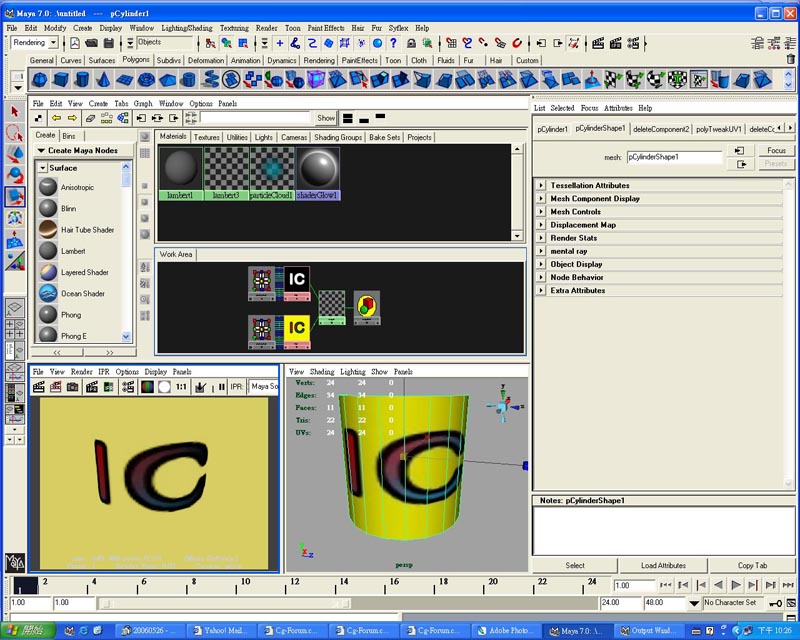This screenshot has width=800, height=640.
Task: Toggle the auto keyframe key icon
Action: coord(776,603)
